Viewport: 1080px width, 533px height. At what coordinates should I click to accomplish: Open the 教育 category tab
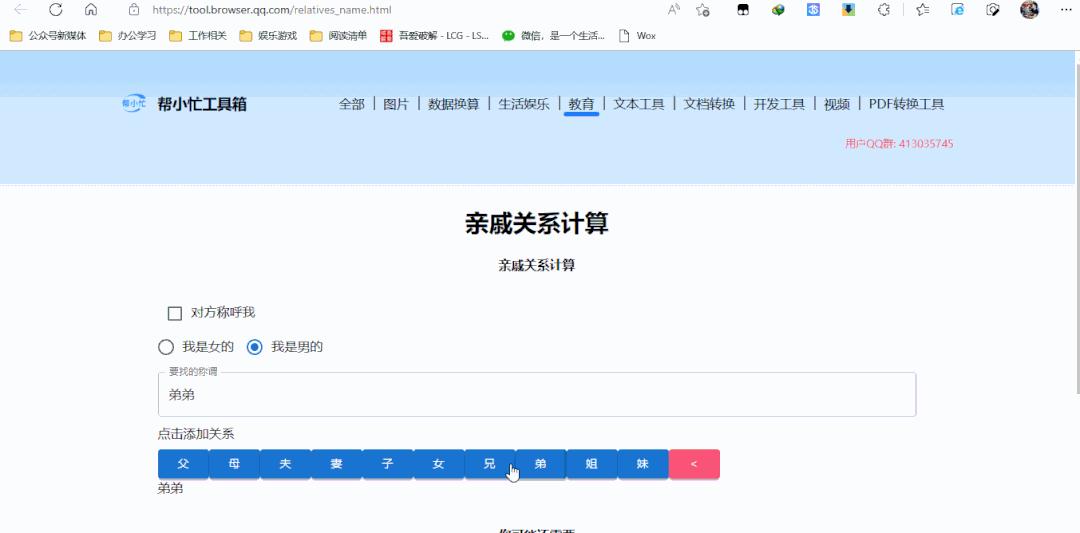581,104
